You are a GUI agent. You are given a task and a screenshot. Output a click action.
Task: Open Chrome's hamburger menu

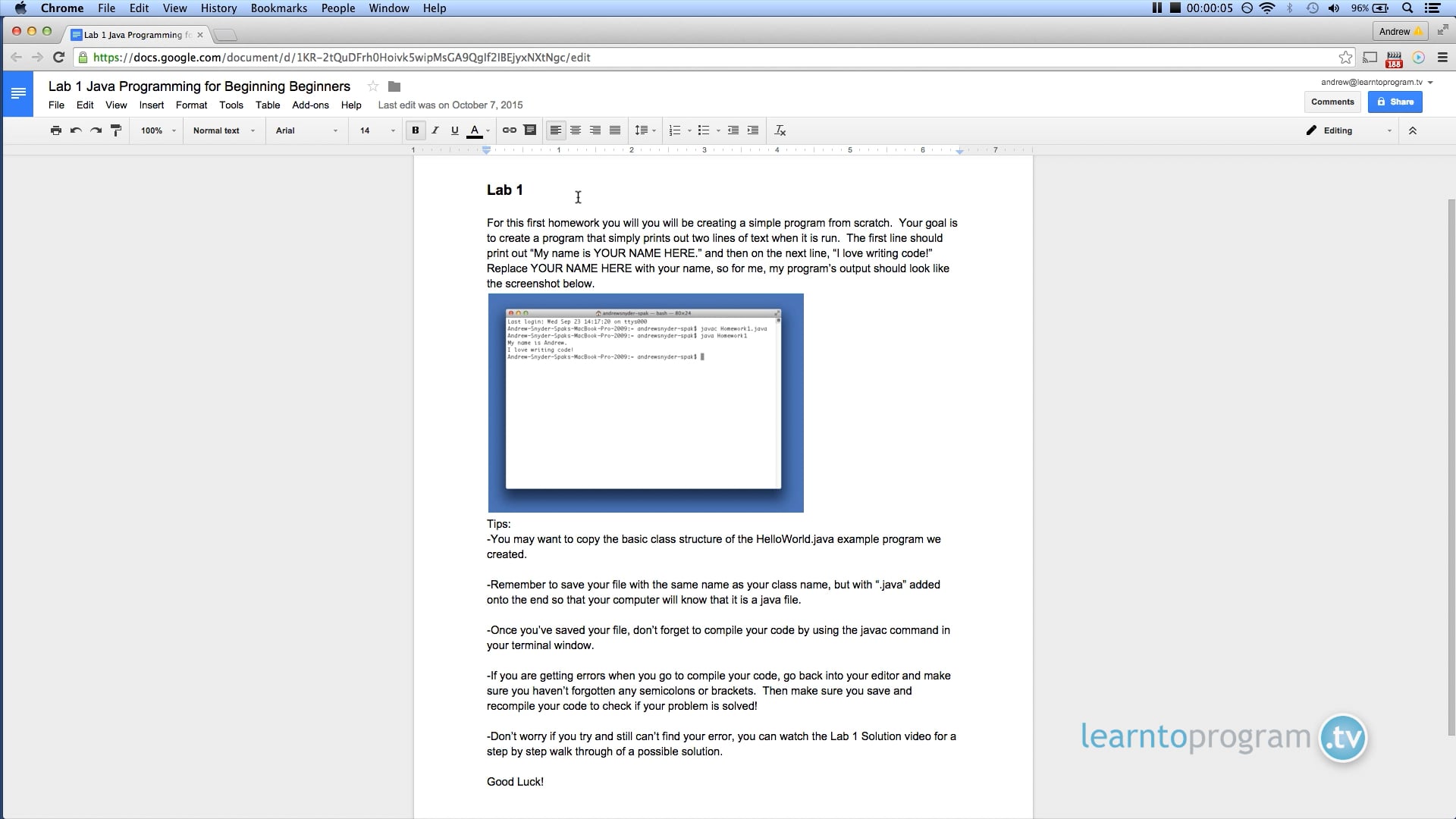pyautogui.click(x=1442, y=58)
